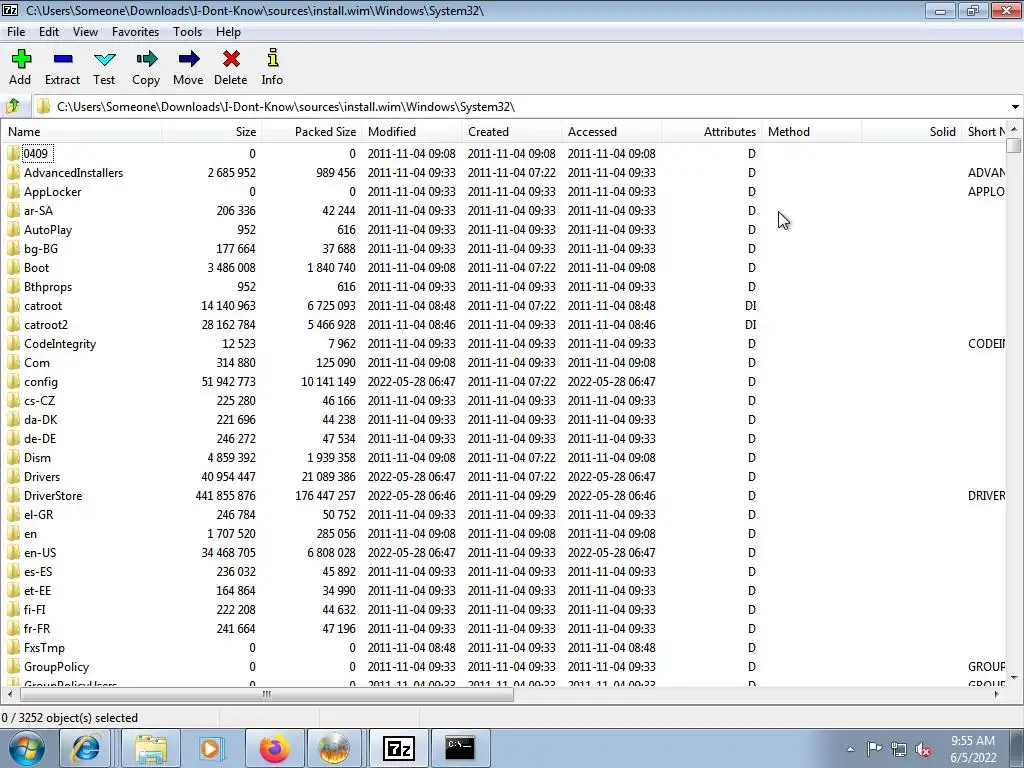Sort by the Size column header
The height and width of the screenshot is (768, 1024).
coord(212,131)
